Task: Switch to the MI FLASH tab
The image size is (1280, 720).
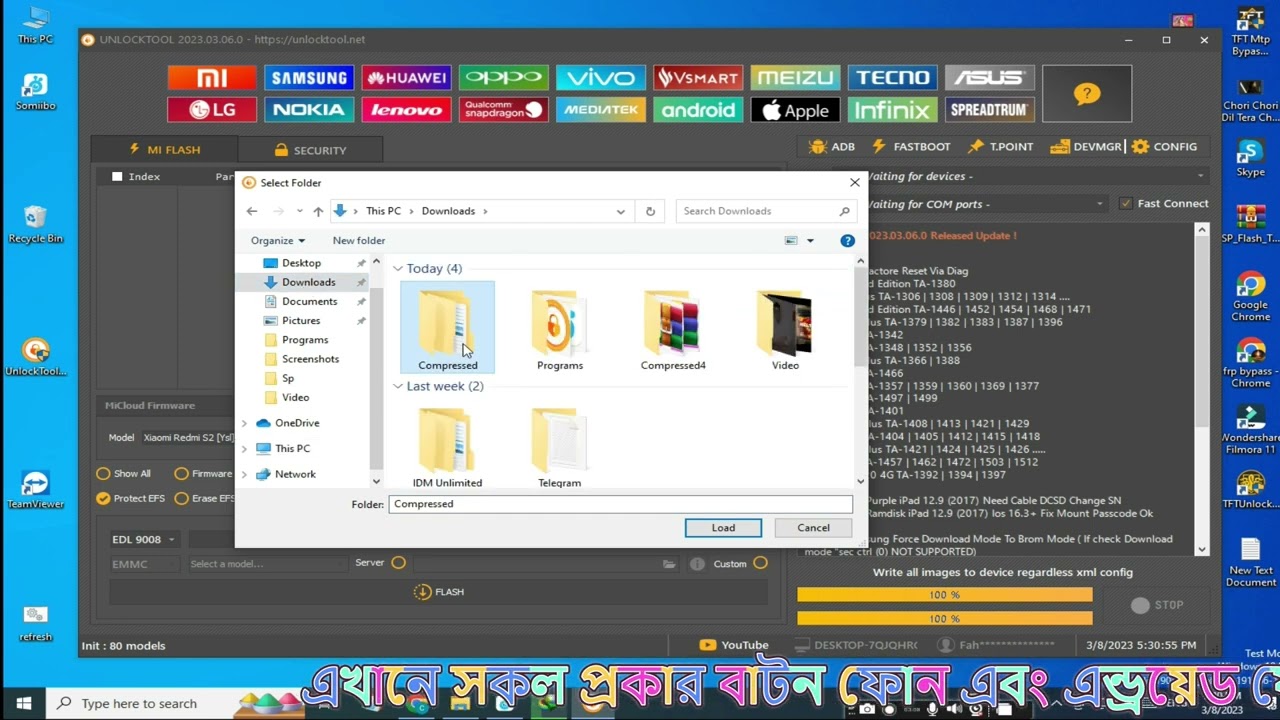Action: [x=164, y=150]
